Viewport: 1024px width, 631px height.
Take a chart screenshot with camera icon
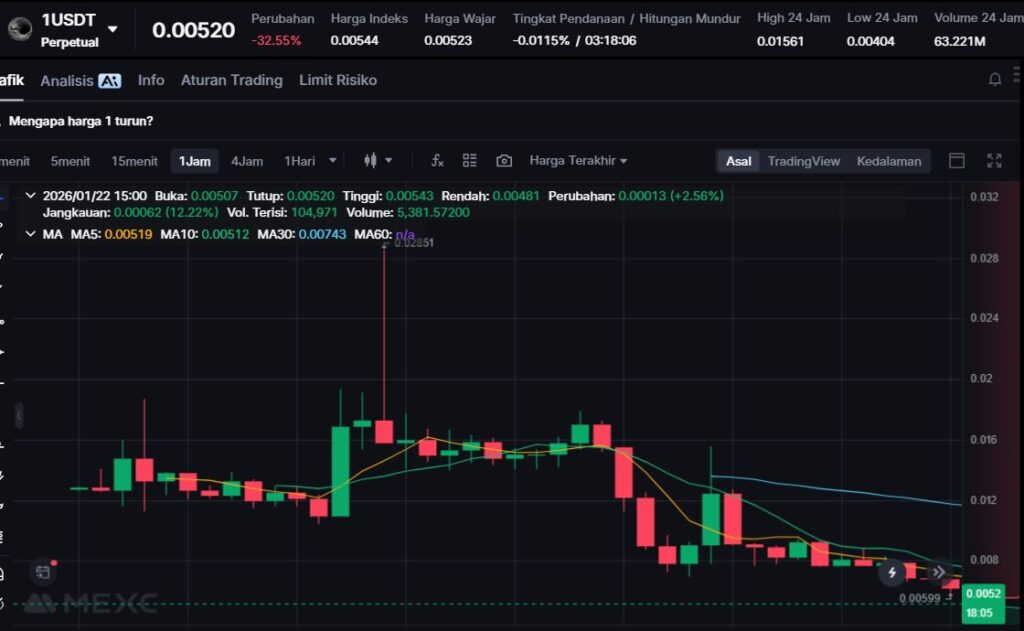click(504, 161)
